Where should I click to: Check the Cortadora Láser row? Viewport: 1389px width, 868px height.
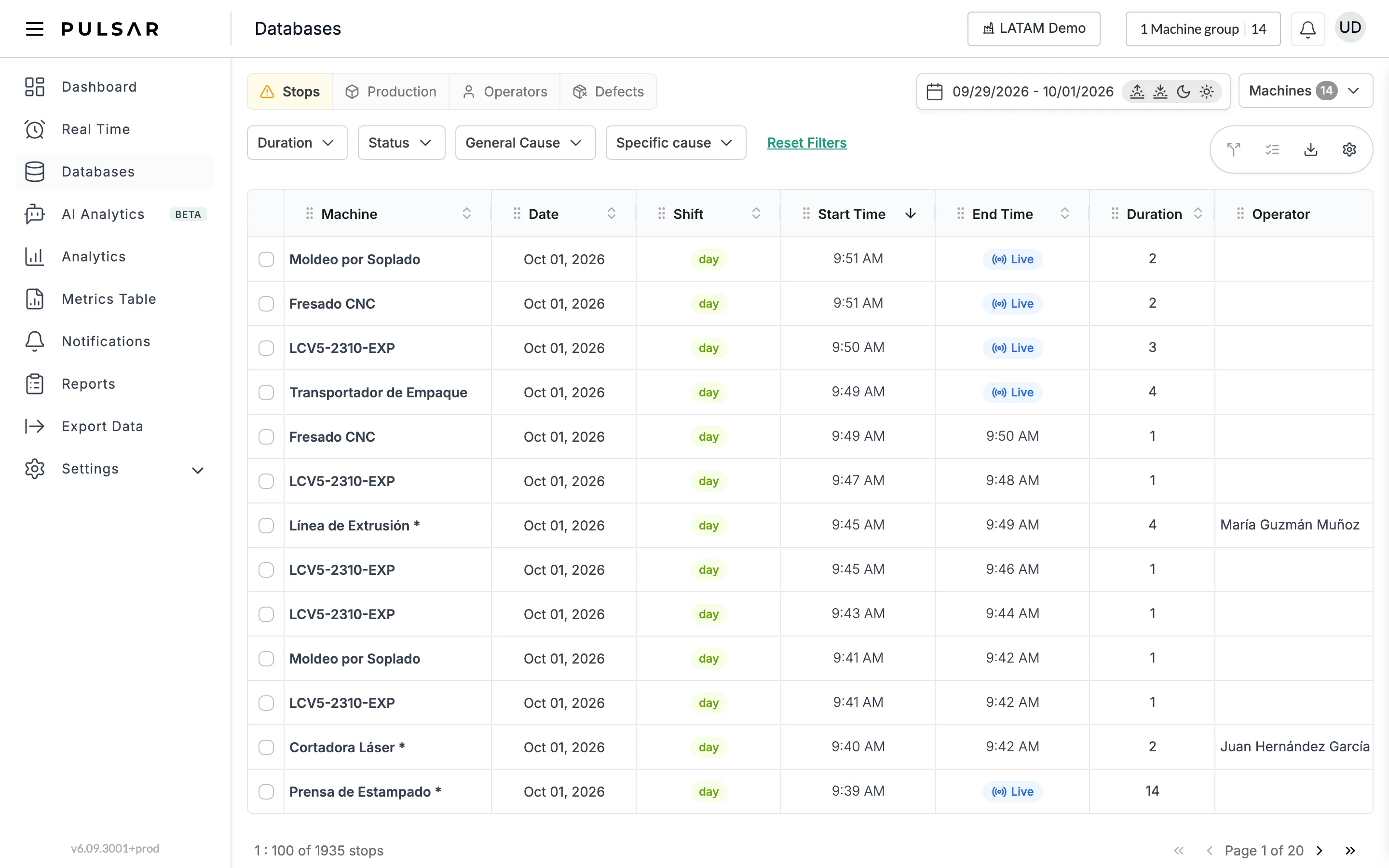pyautogui.click(x=266, y=747)
